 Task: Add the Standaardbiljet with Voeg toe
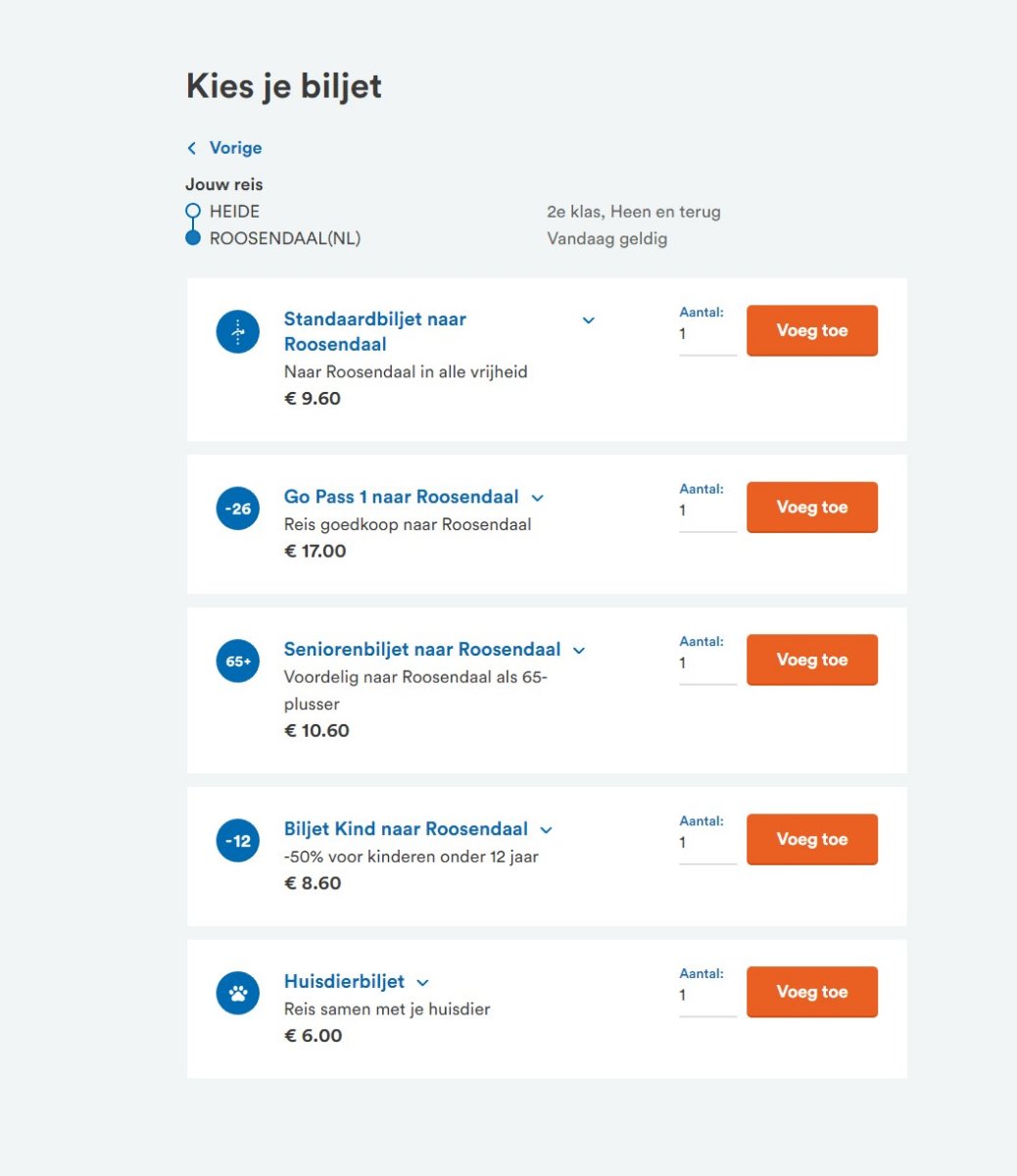tap(811, 331)
